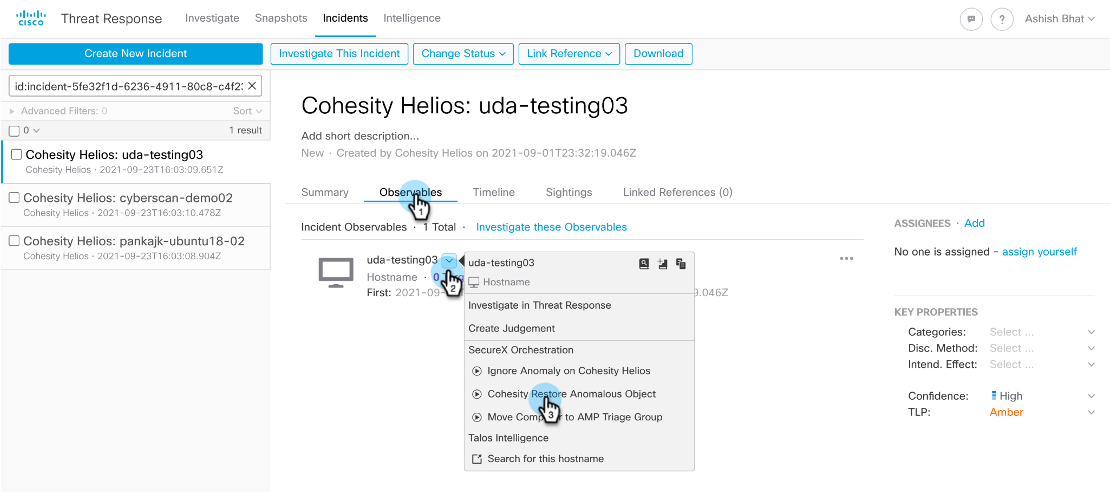Clear the incident search with the X icon
1110x492 pixels.
coord(252,86)
